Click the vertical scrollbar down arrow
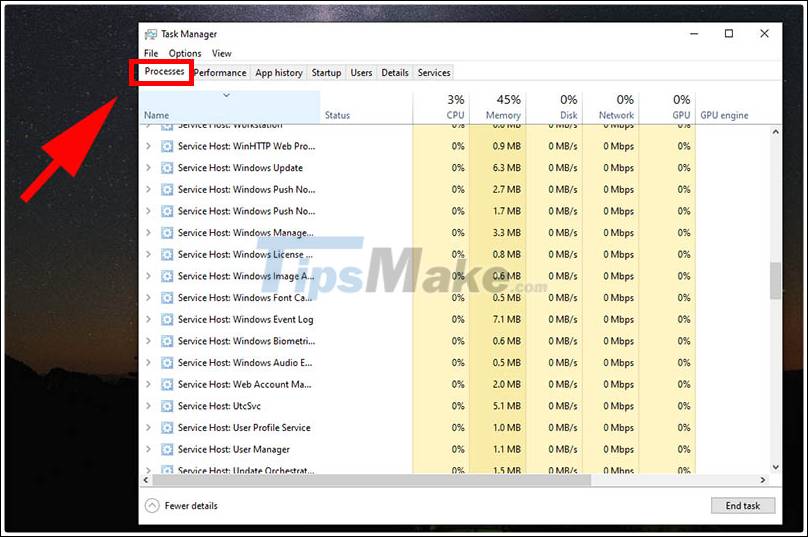Screen dimensions: 808x537 [776, 467]
